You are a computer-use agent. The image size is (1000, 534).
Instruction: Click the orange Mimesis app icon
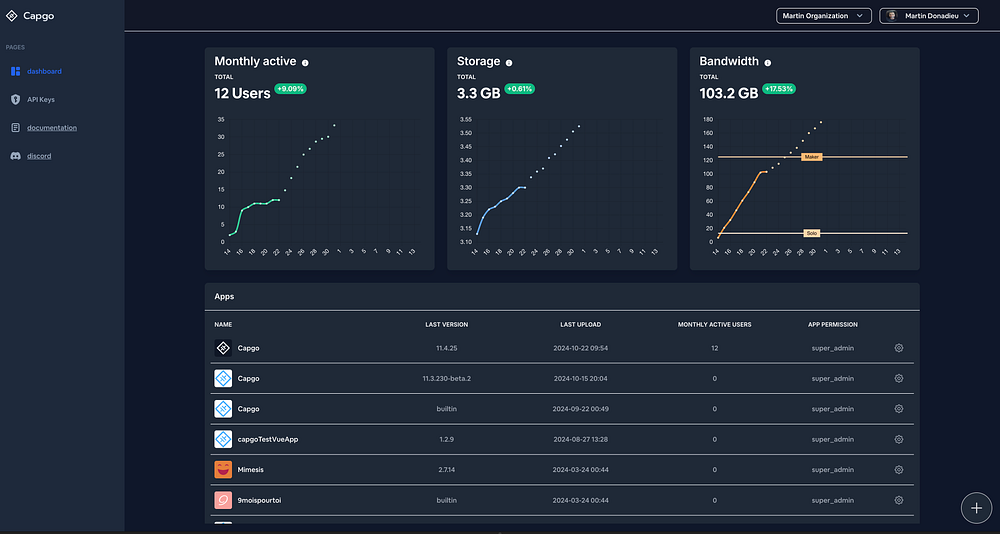223,470
